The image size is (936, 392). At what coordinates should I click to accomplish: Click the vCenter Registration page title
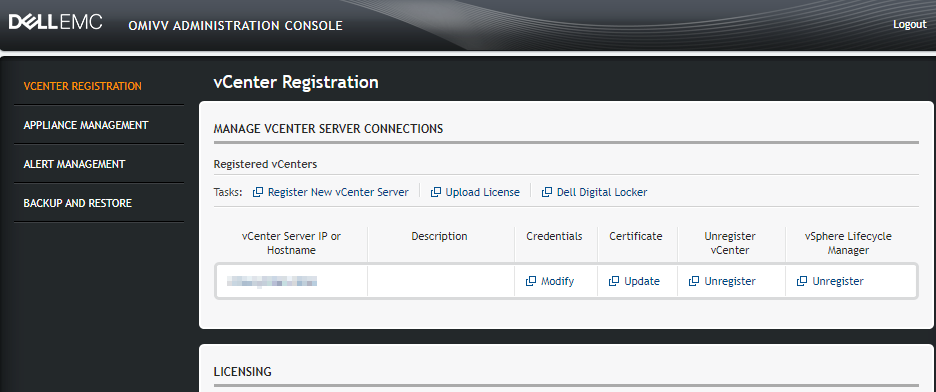[296, 82]
